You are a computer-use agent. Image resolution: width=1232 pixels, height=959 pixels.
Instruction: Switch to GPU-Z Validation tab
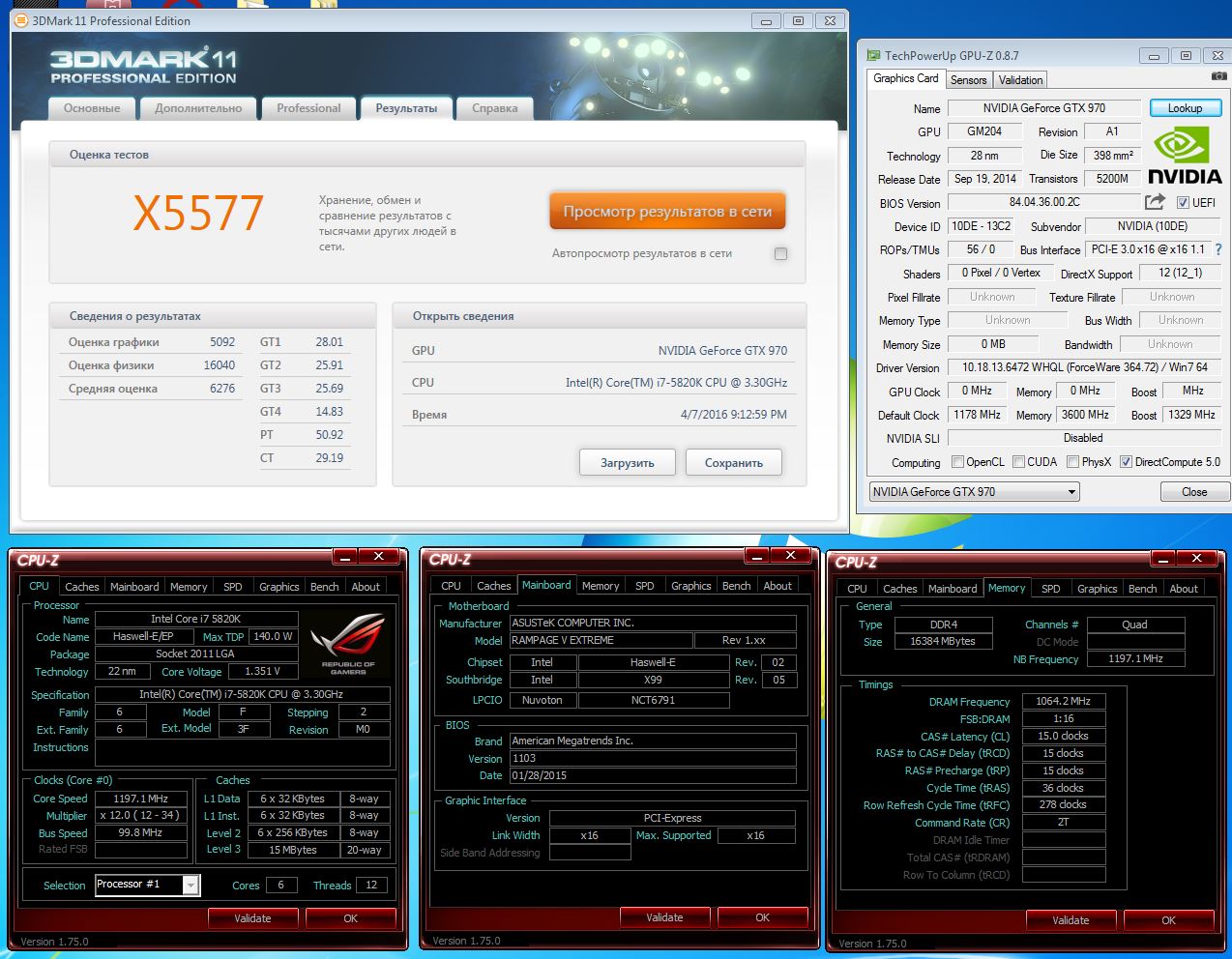tap(1020, 80)
